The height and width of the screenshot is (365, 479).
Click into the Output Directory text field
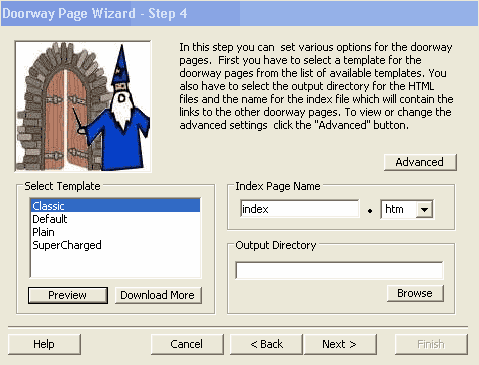point(339,270)
